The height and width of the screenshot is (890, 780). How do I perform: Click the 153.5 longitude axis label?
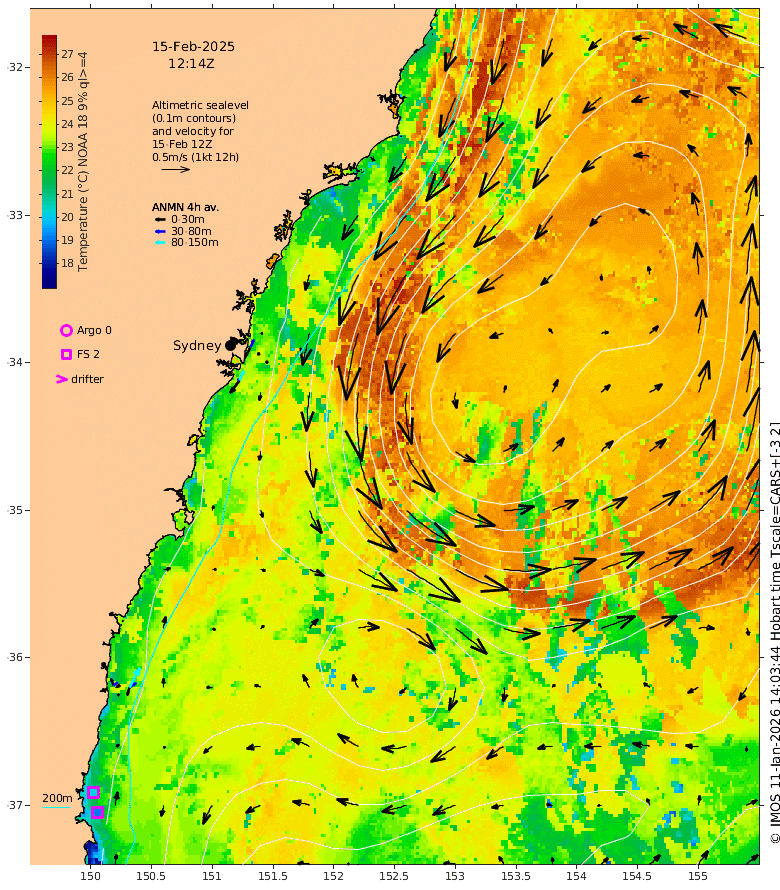click(x=515, y=876)
